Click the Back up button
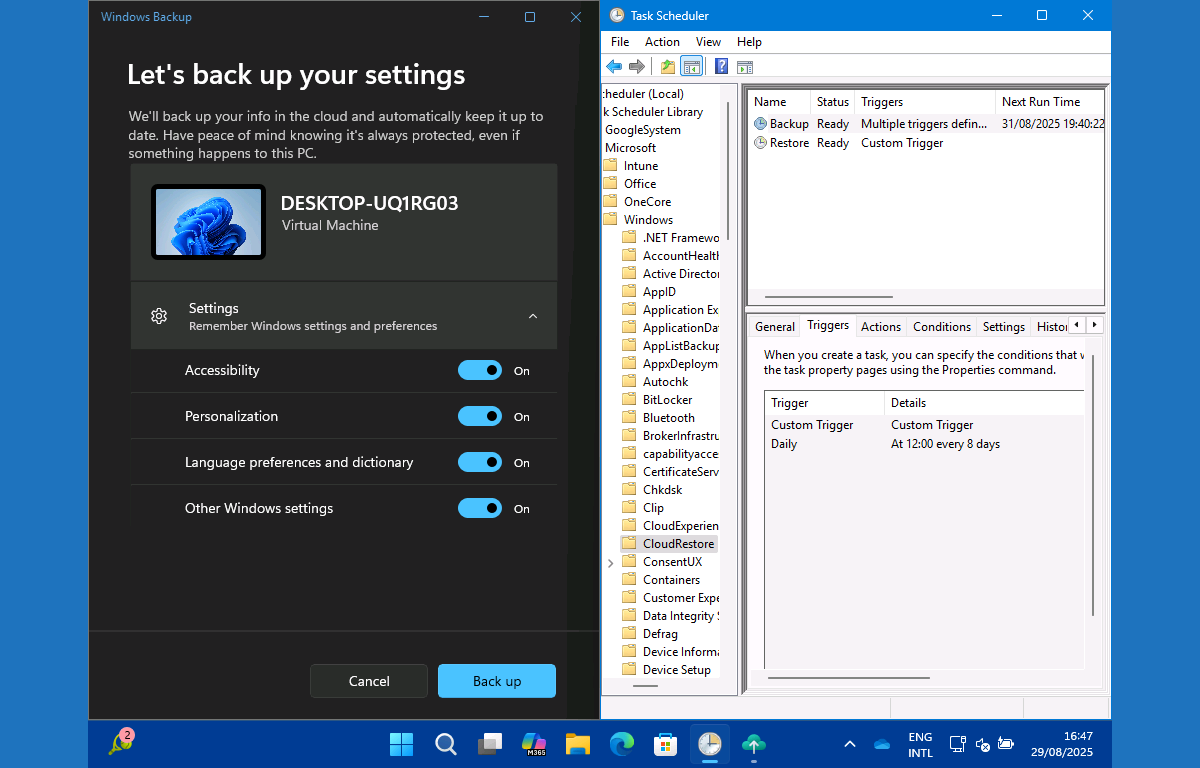This screenshot has width=1200, height=768. [x=496, y=681]
